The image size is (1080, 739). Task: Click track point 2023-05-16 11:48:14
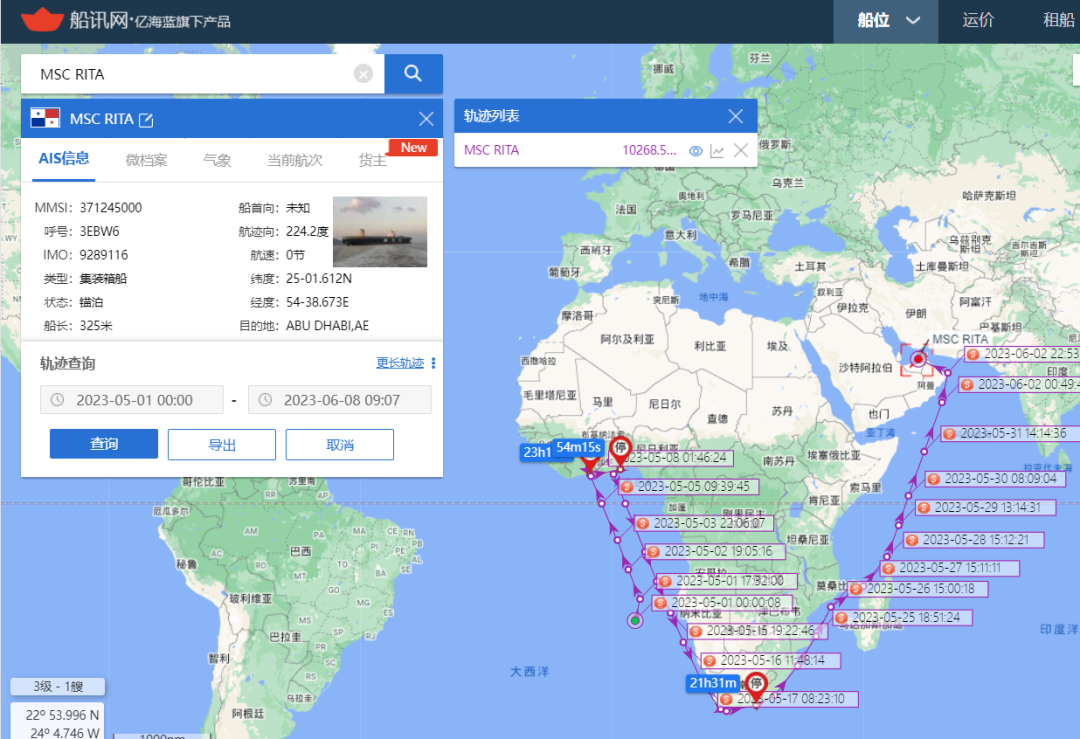(x=771, y=660)
